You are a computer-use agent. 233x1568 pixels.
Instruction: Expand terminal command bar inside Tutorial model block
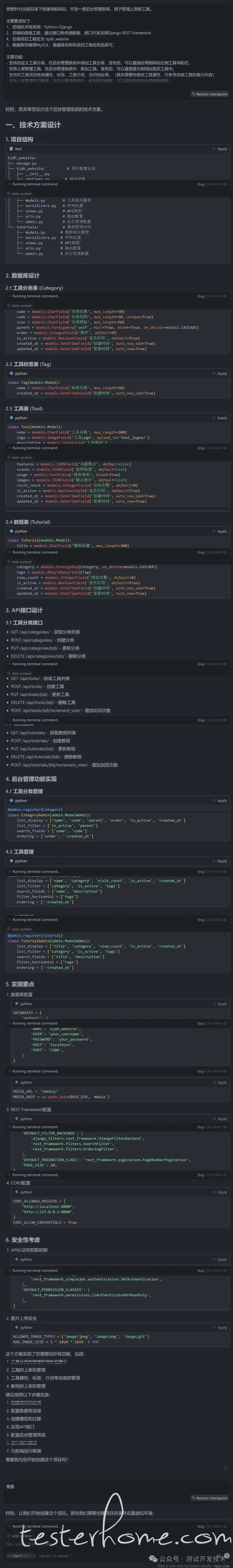(10, 553)
